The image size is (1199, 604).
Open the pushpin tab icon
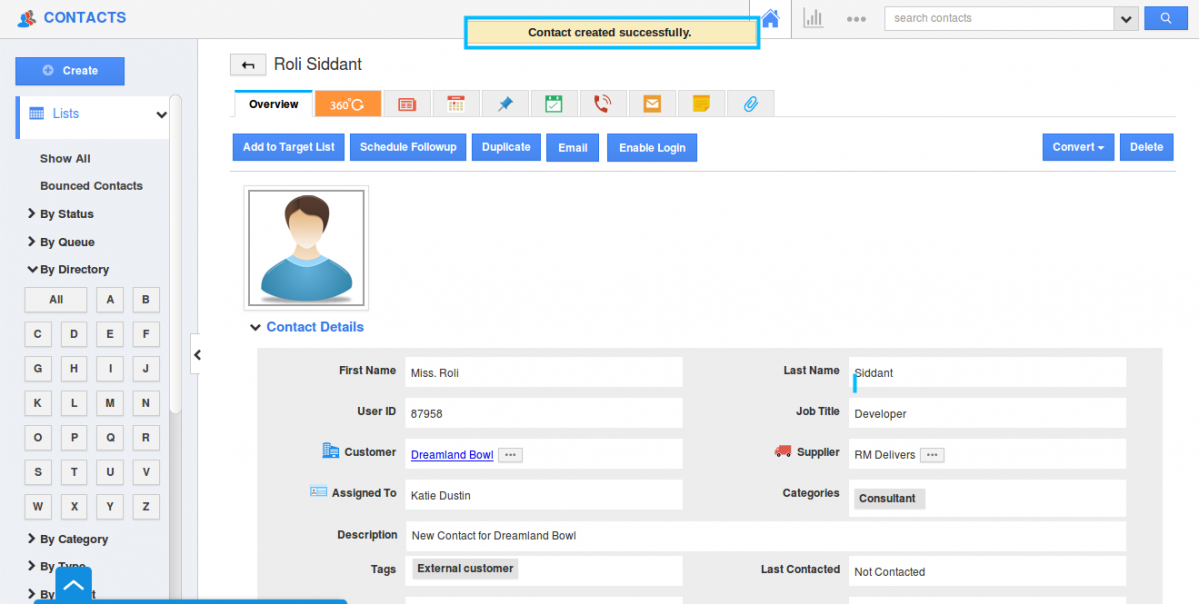[505, 104]
